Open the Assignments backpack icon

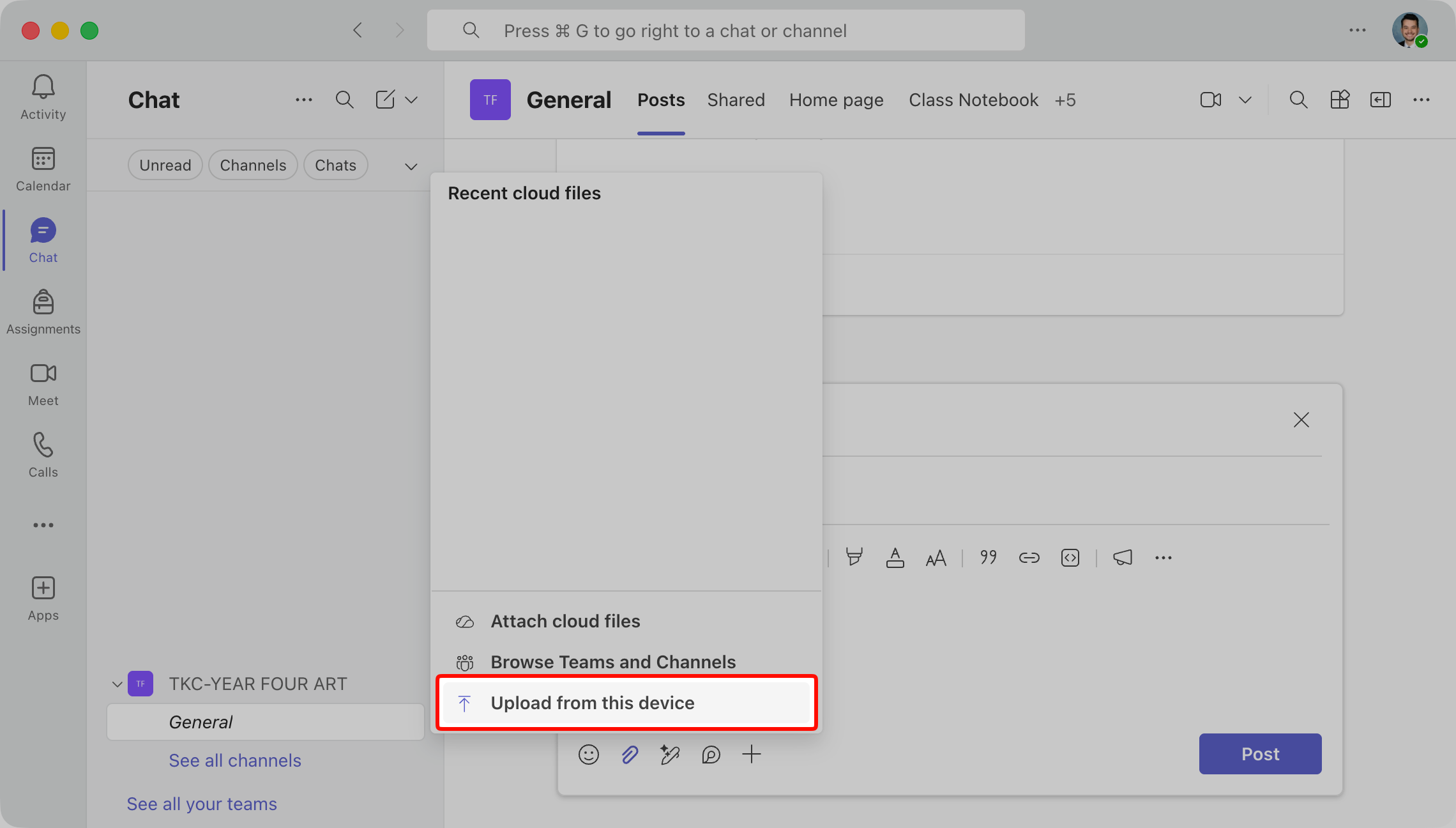[43, 302]
